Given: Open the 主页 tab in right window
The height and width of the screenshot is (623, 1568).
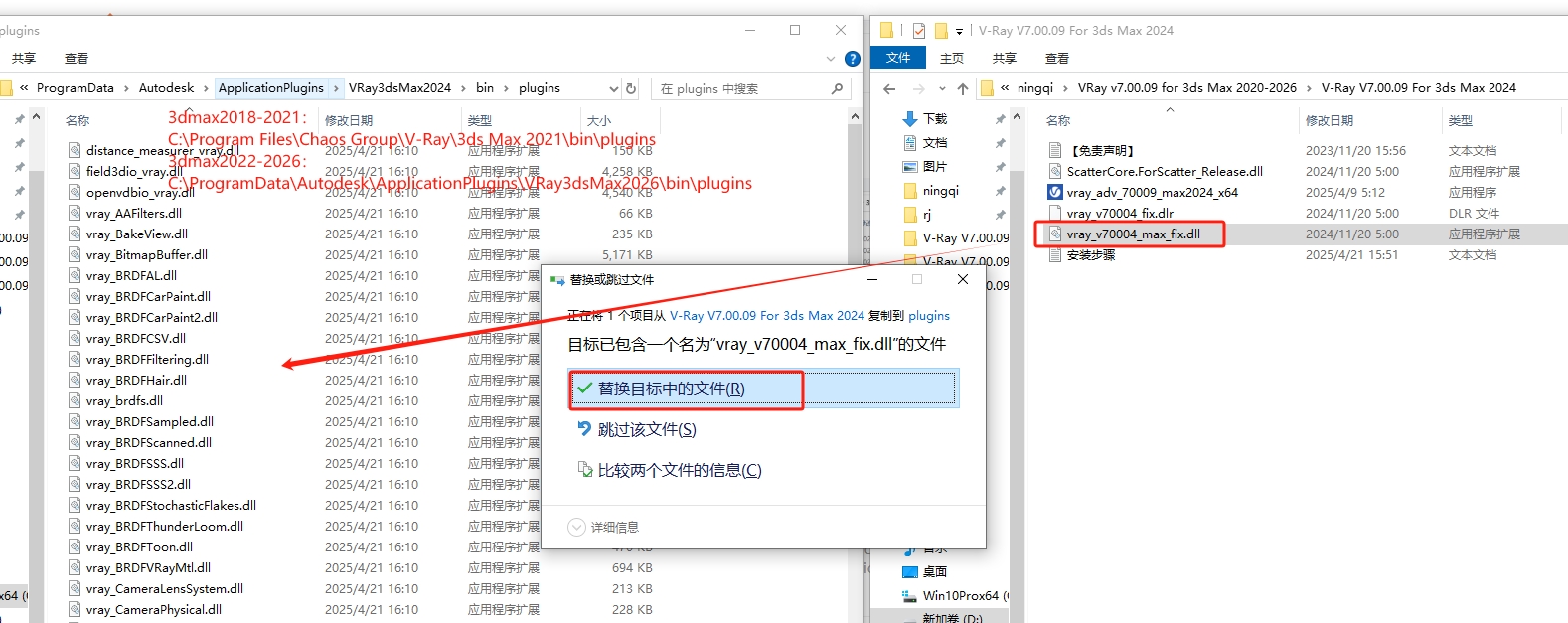Looking at the screenshot, I should coord(952,59).
